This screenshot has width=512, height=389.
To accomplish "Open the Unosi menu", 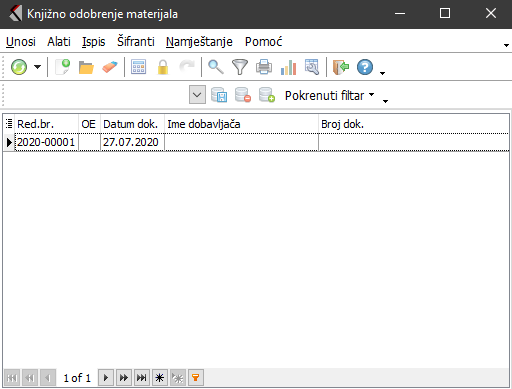I will [21, 42].
